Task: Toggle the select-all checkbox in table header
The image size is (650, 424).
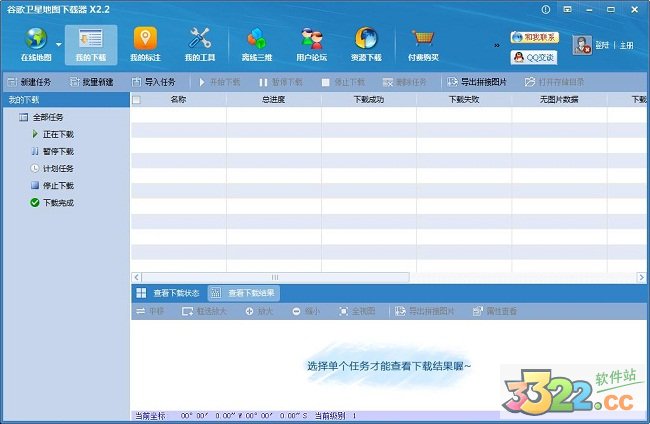Action: 136,99
